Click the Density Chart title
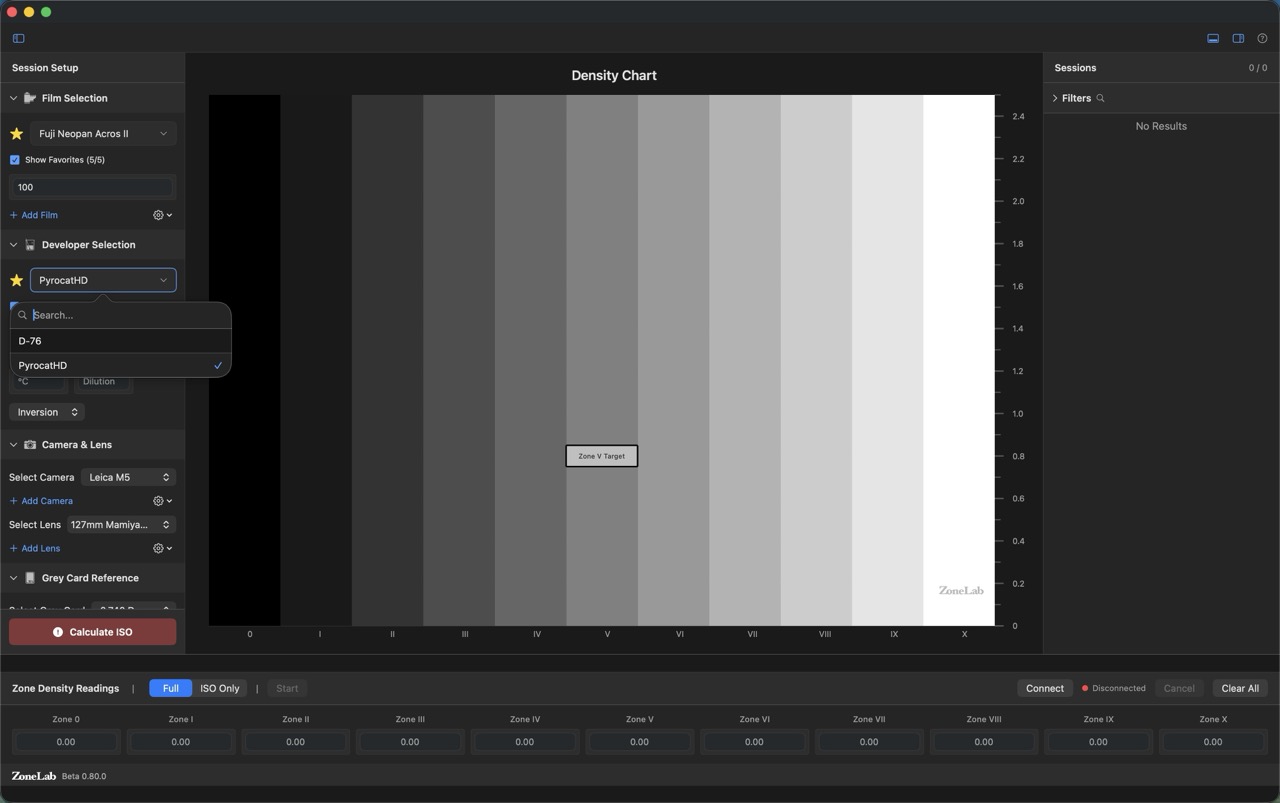This screenshot has width=1280, height=803. click(614, 75)
